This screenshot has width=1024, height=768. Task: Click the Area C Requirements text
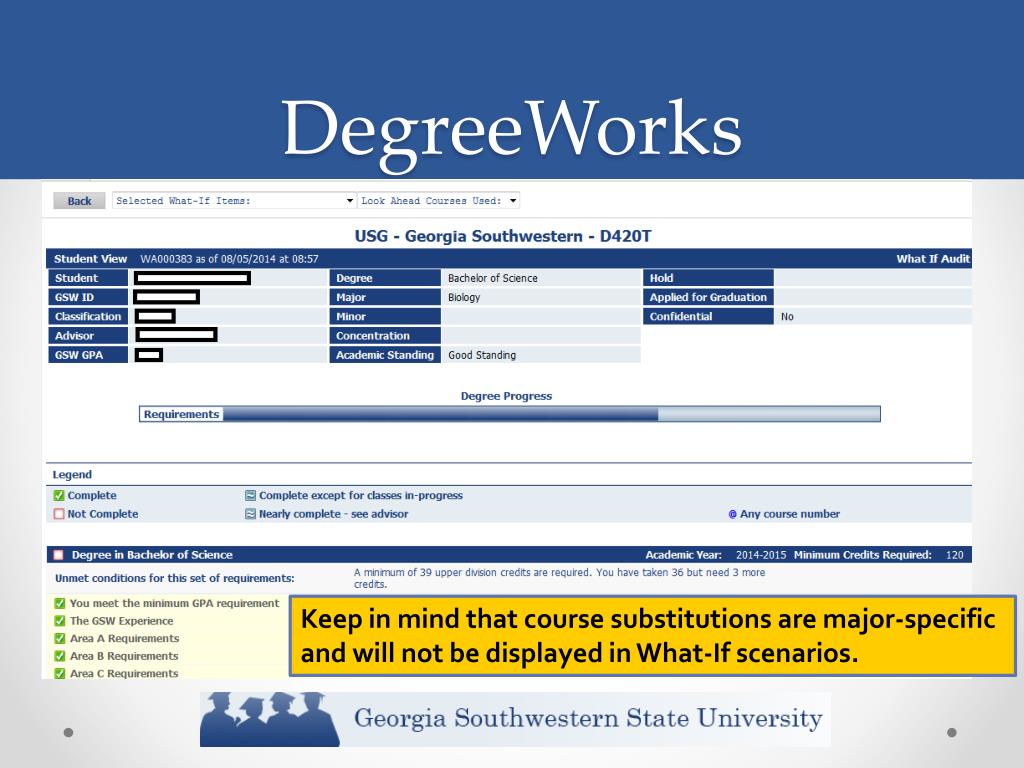124,673
